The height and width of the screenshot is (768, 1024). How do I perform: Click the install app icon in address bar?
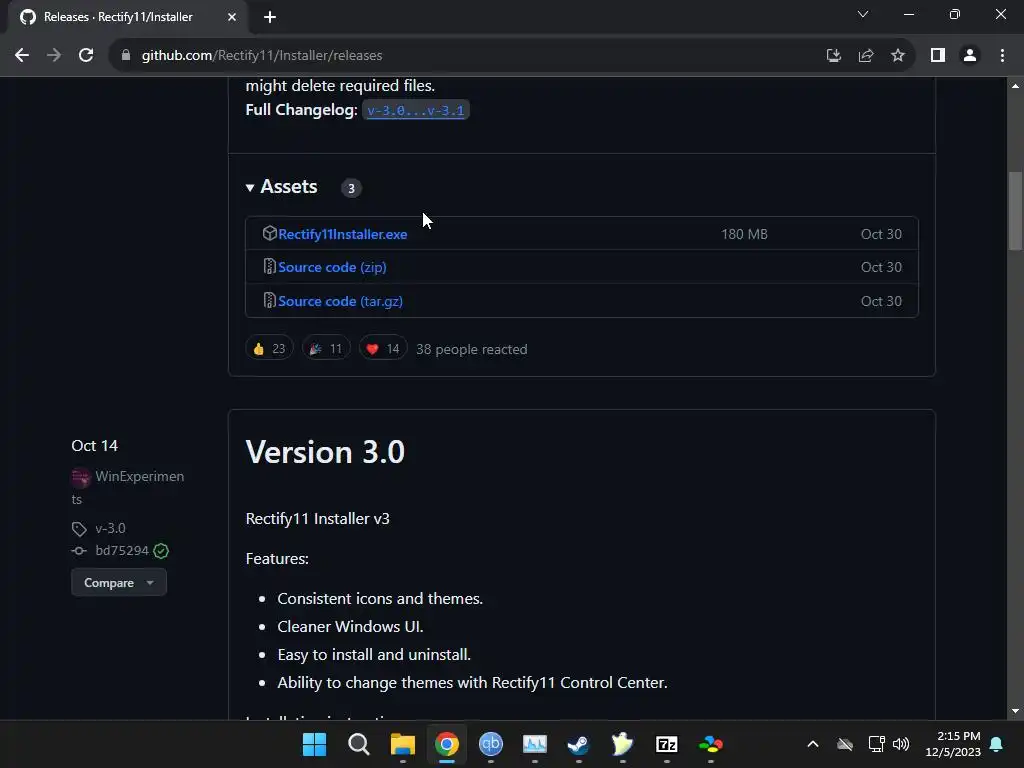pos(833,56)
